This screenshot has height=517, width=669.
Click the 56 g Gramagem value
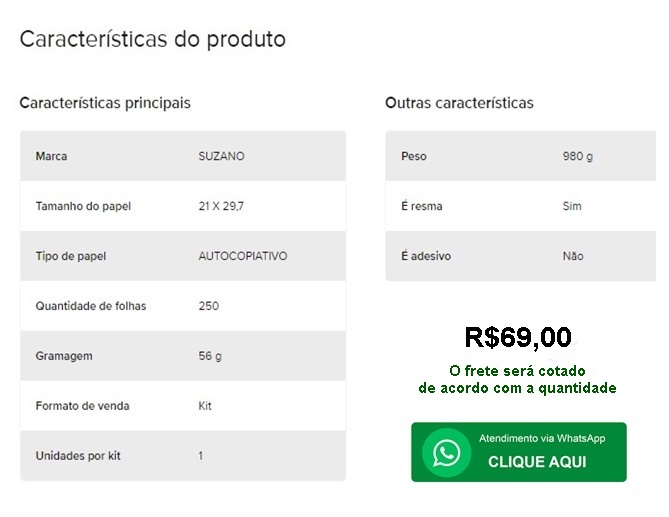210,356
